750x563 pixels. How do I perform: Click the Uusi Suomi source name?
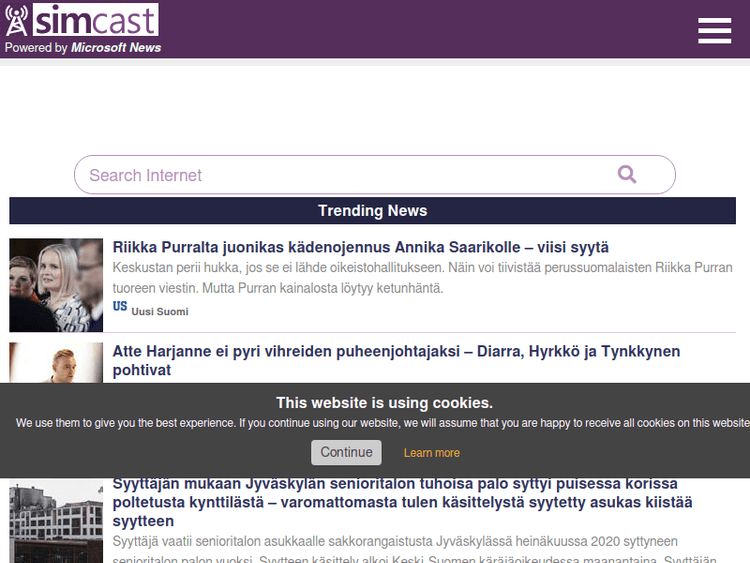pyautogui.click(x=160, y=312)
